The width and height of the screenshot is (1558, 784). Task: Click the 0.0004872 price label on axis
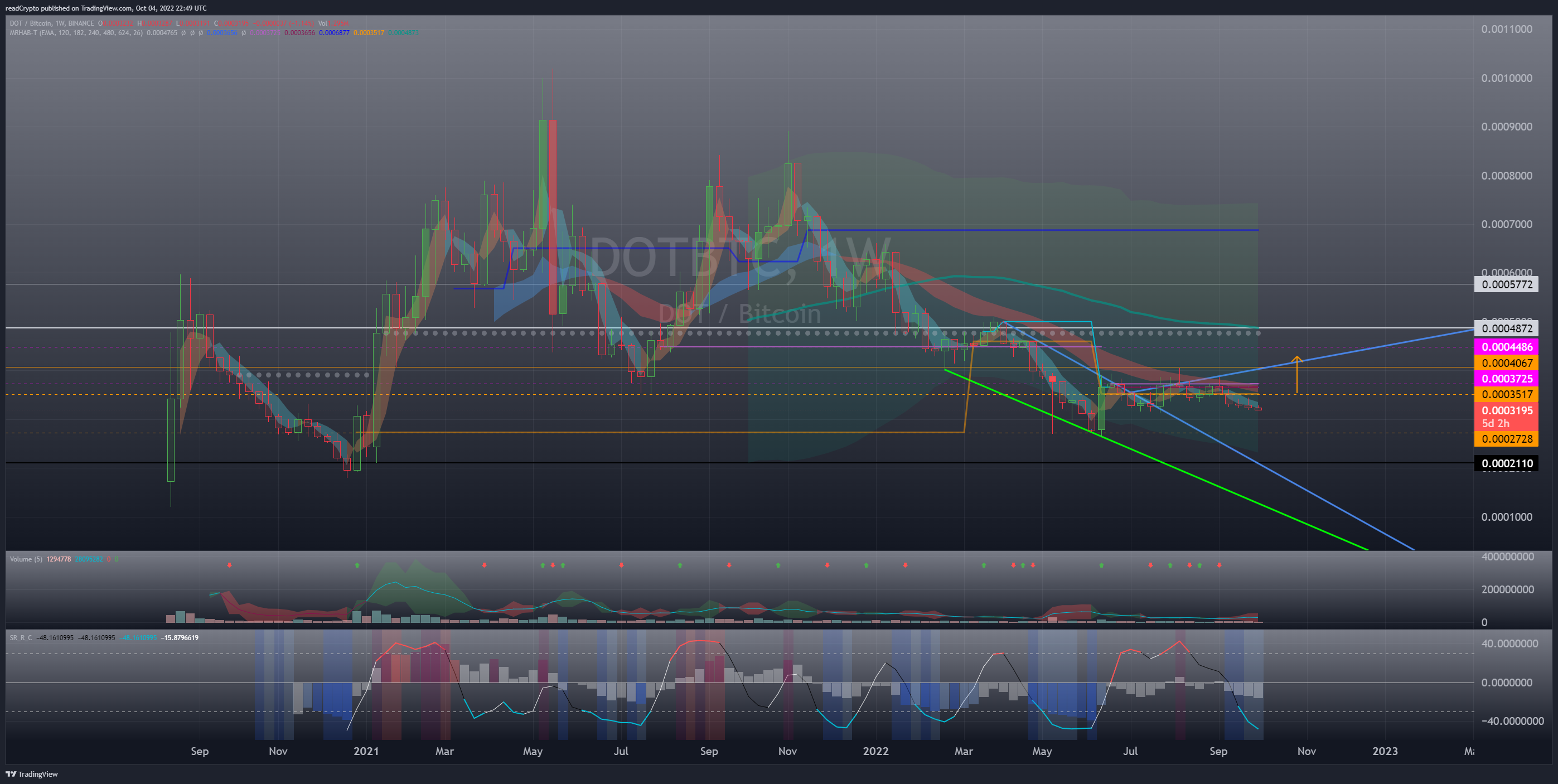(1506, 328)
